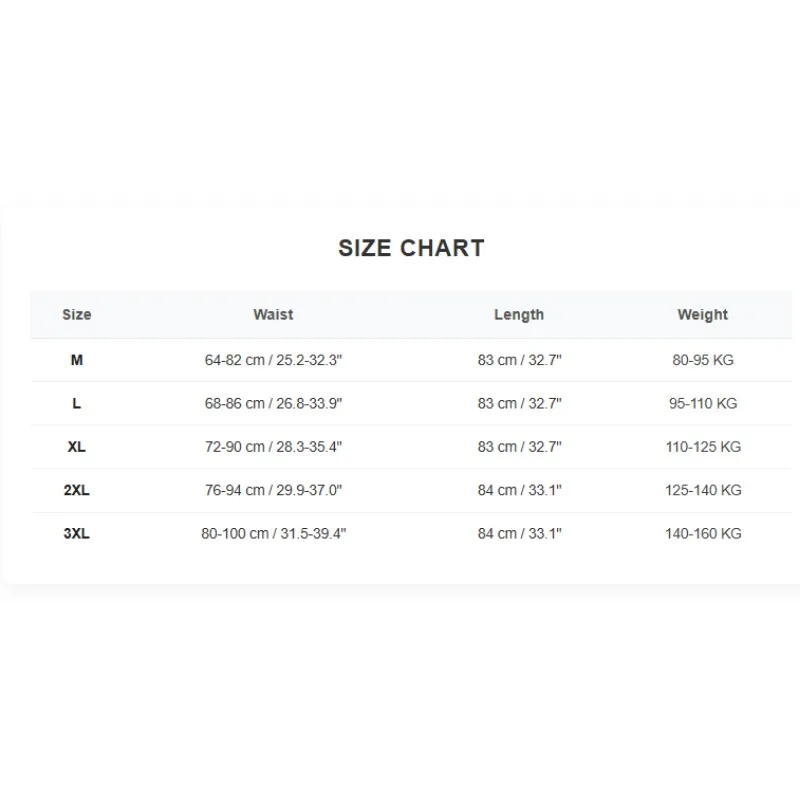Image resolution: width=800 pixels, height=800 pixels.
Task: Click waist value 80-100 cm / 31.5-39.4"
Action: [x=273, y=534]
